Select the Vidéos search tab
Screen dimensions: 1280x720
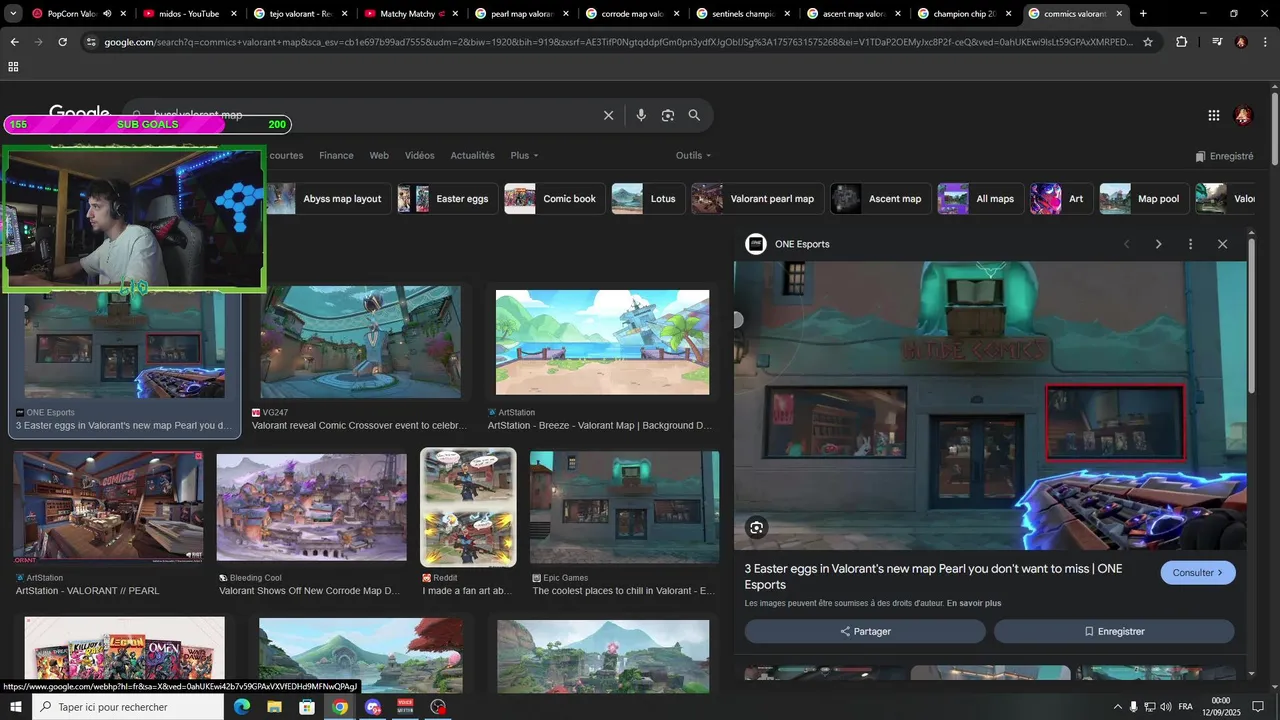(x=420, y=156)
